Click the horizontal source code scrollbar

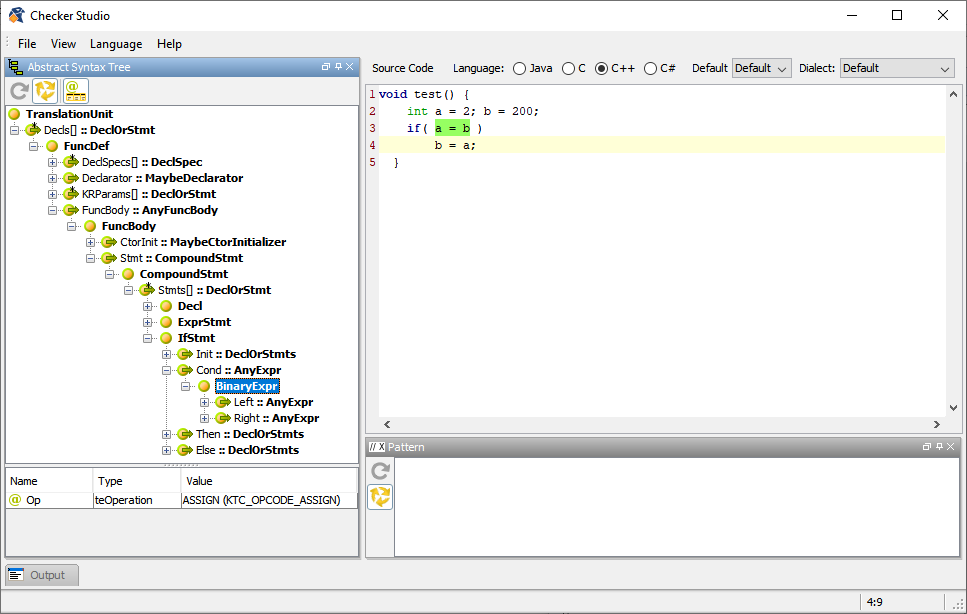[x=660, y=424]
